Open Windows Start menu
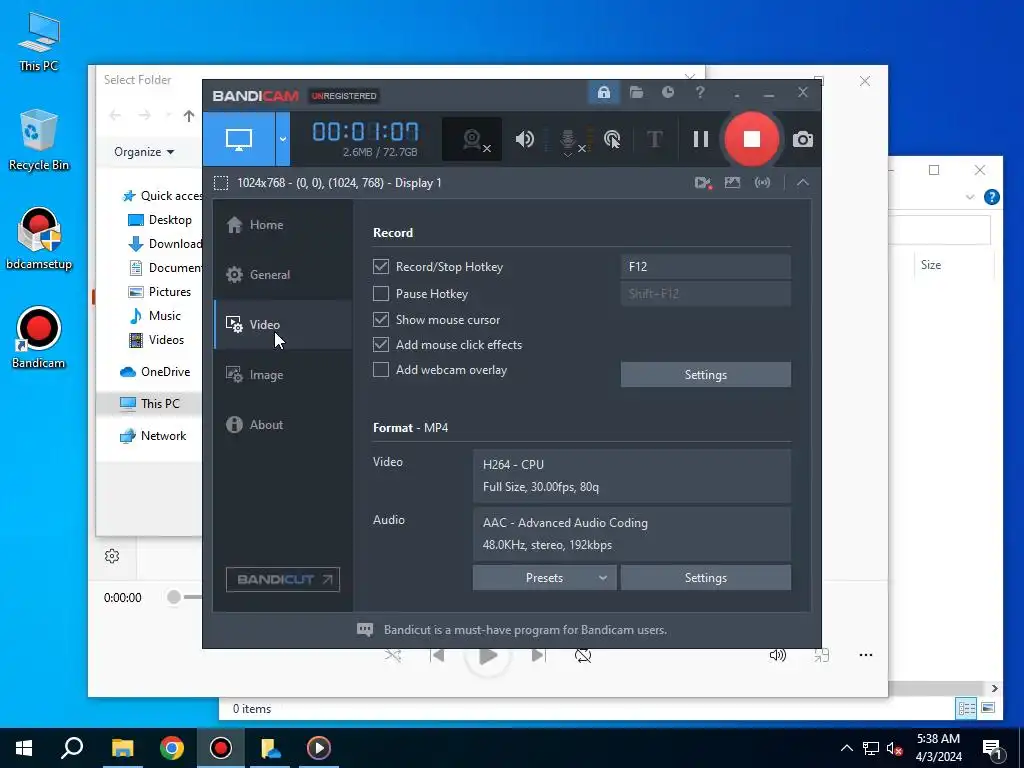 pyautogui.click(x=24, y=748)
